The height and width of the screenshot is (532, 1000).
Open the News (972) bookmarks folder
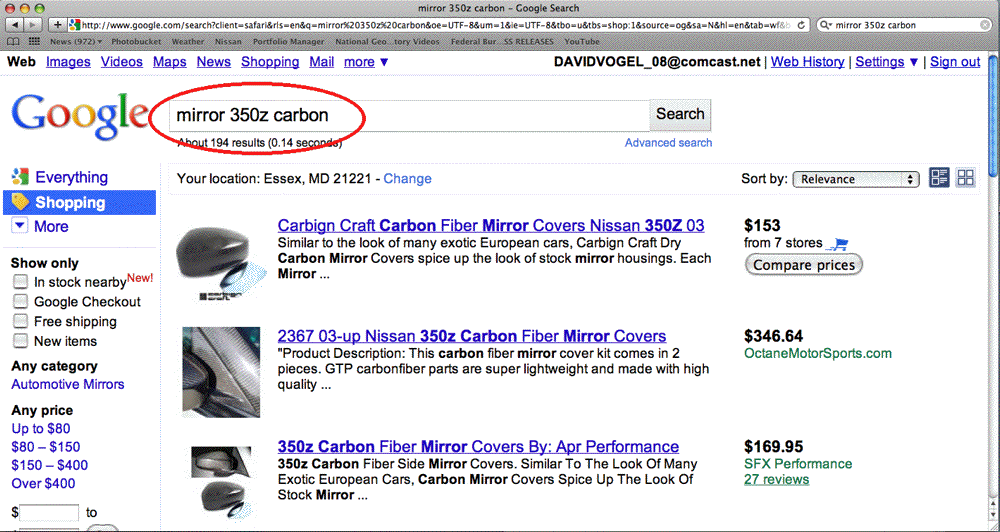tap(76, 41)
